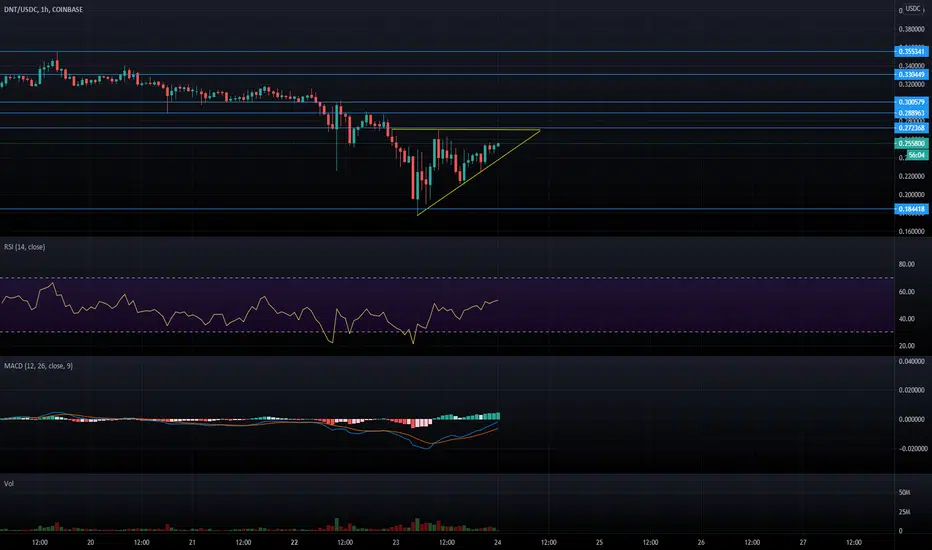
Task: Click the 56:04 bar countdown label
Action: [x=916, y=155]
